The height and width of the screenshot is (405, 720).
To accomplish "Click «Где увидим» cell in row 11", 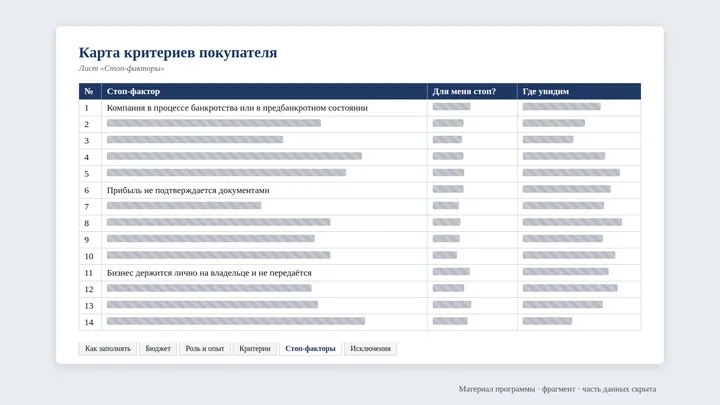I will (579, 273).
